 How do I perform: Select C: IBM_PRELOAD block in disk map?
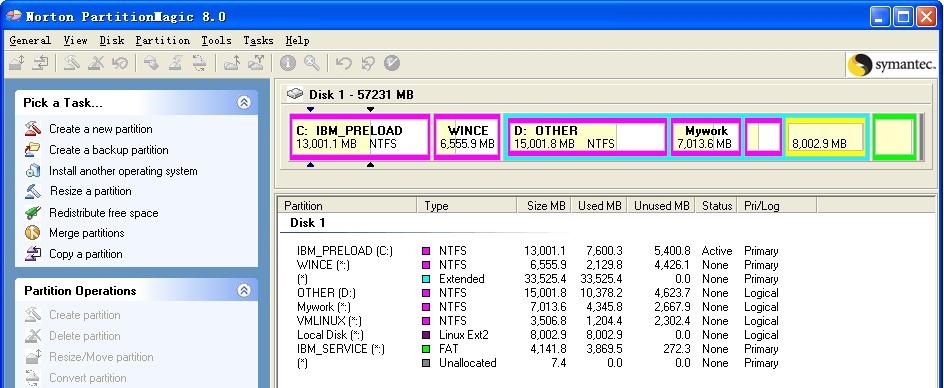pos(360,137)
